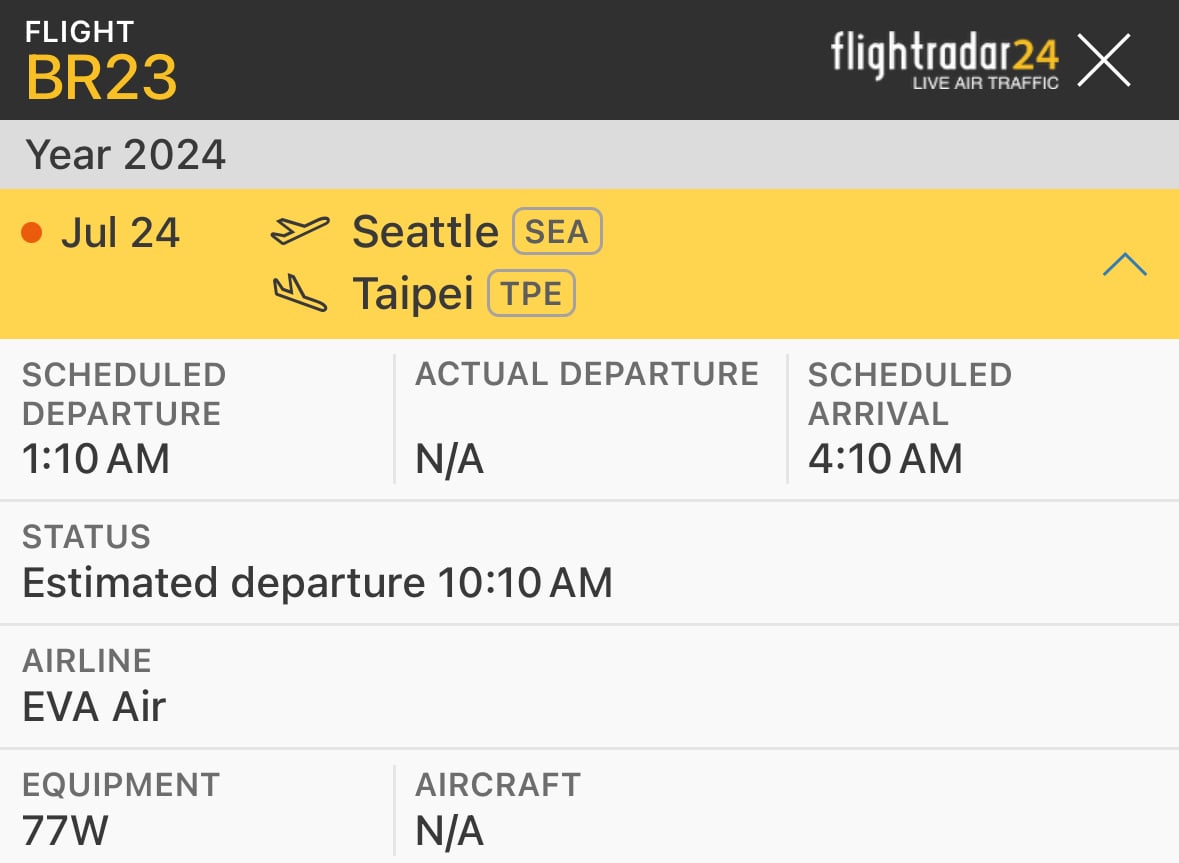
Task: Click the Jul 24 date label
Action: coord(120,232)
